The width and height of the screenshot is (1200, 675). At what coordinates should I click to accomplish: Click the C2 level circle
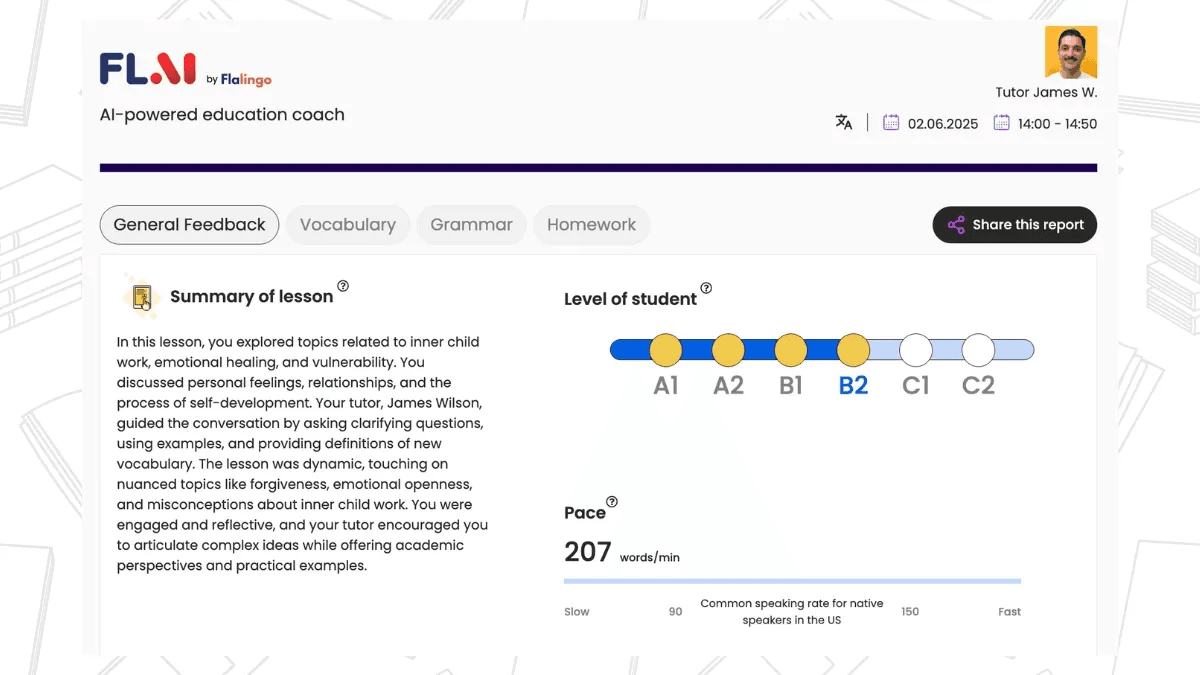click(x=978, y=350)
